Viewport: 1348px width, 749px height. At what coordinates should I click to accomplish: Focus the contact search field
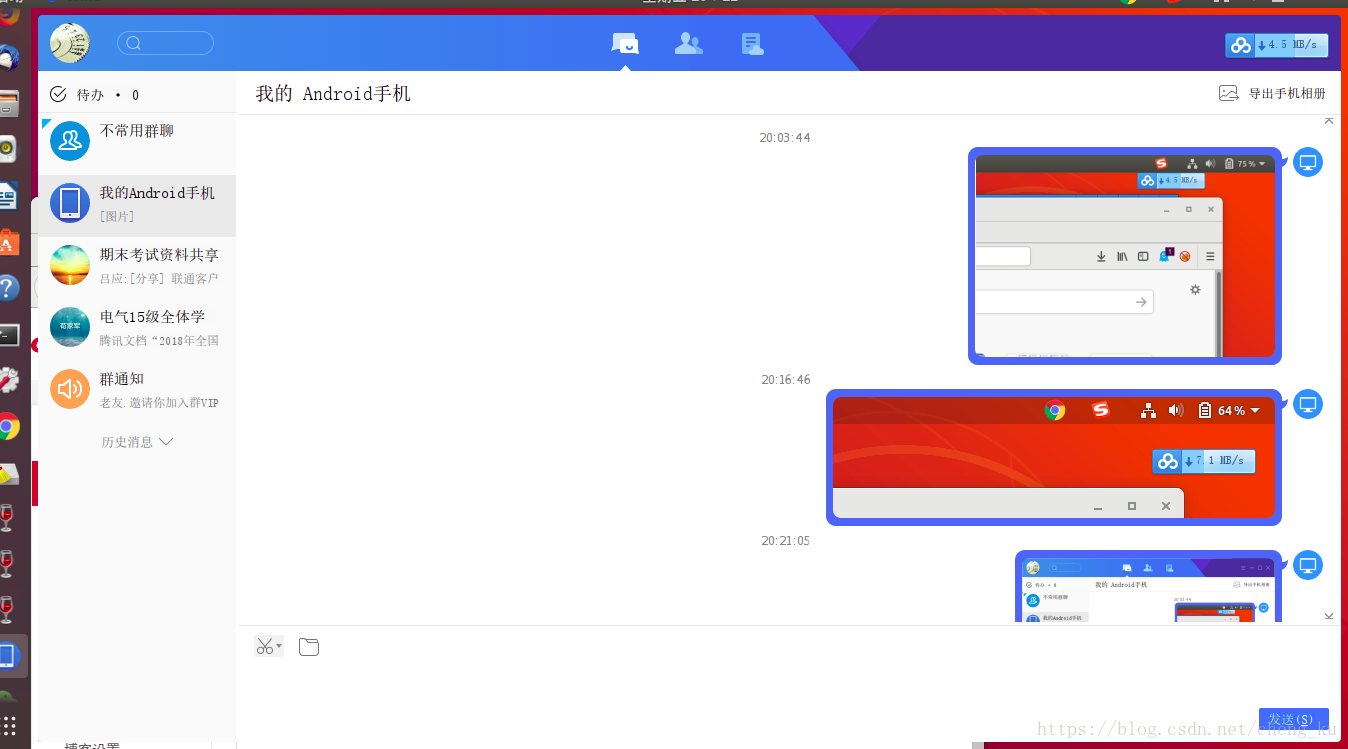click(165, 43)
